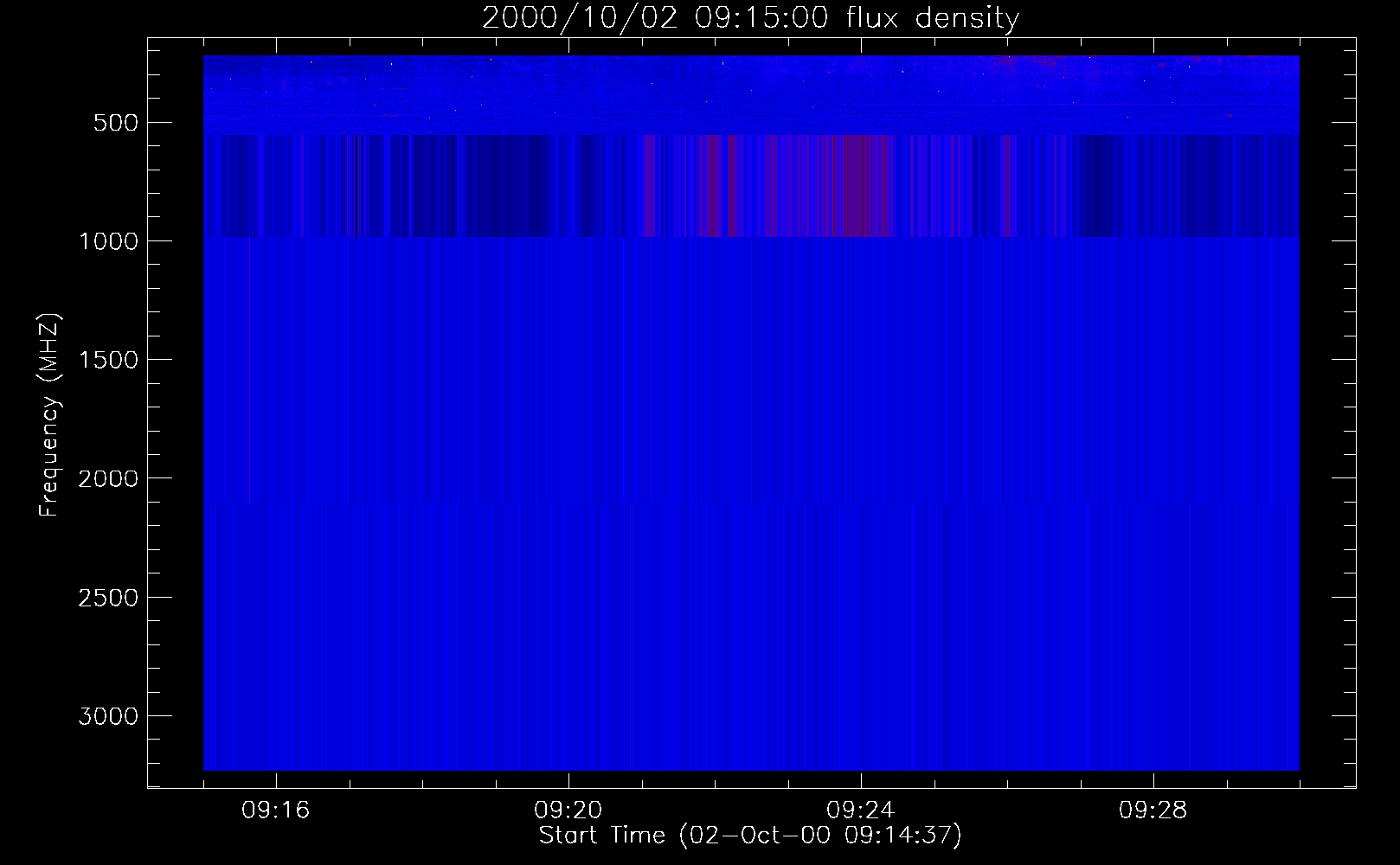
Task: Click the 3000 frequency tick label
Action: 108,716
